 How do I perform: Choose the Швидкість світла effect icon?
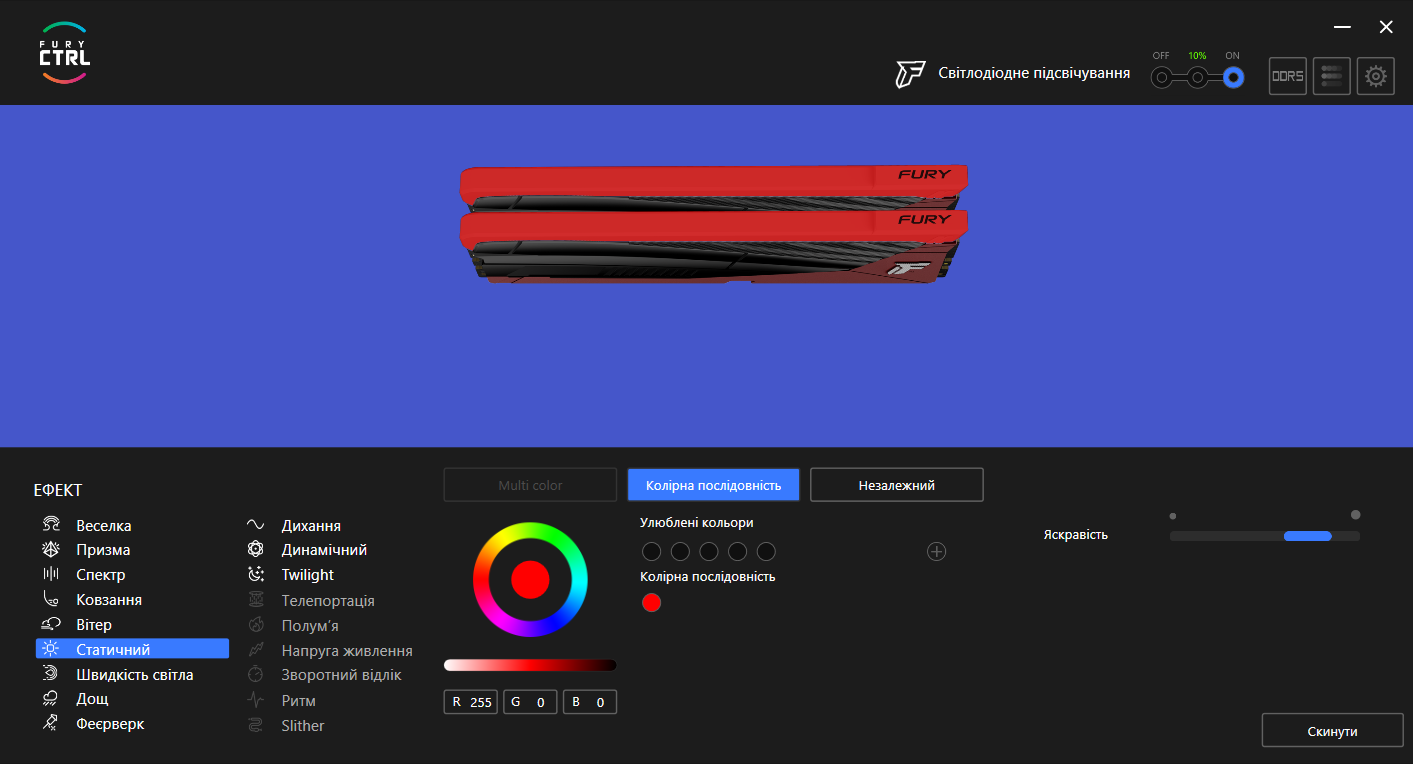point(50,674)
